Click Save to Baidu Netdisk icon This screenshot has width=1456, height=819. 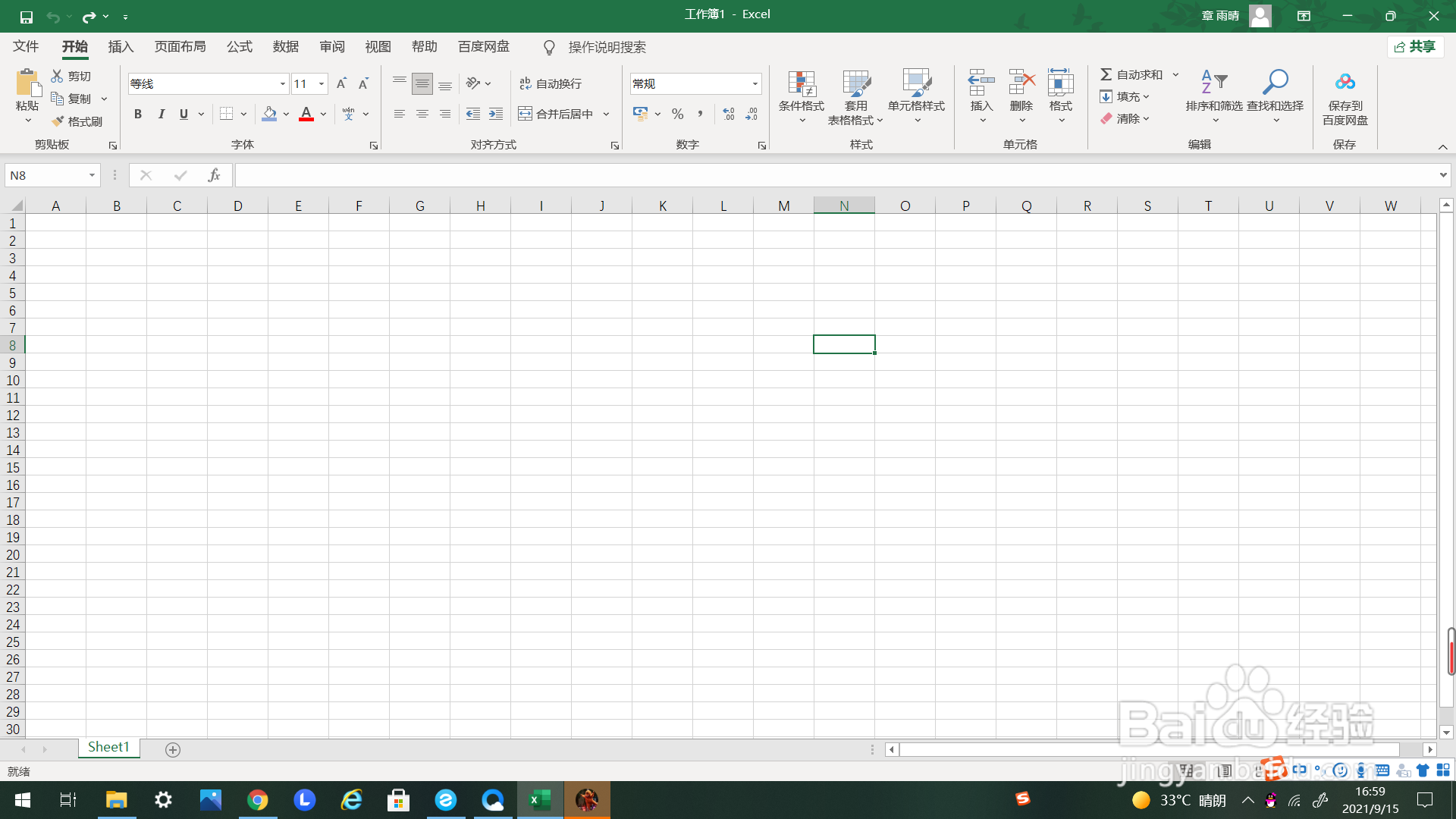click(x=1345, y=82)
